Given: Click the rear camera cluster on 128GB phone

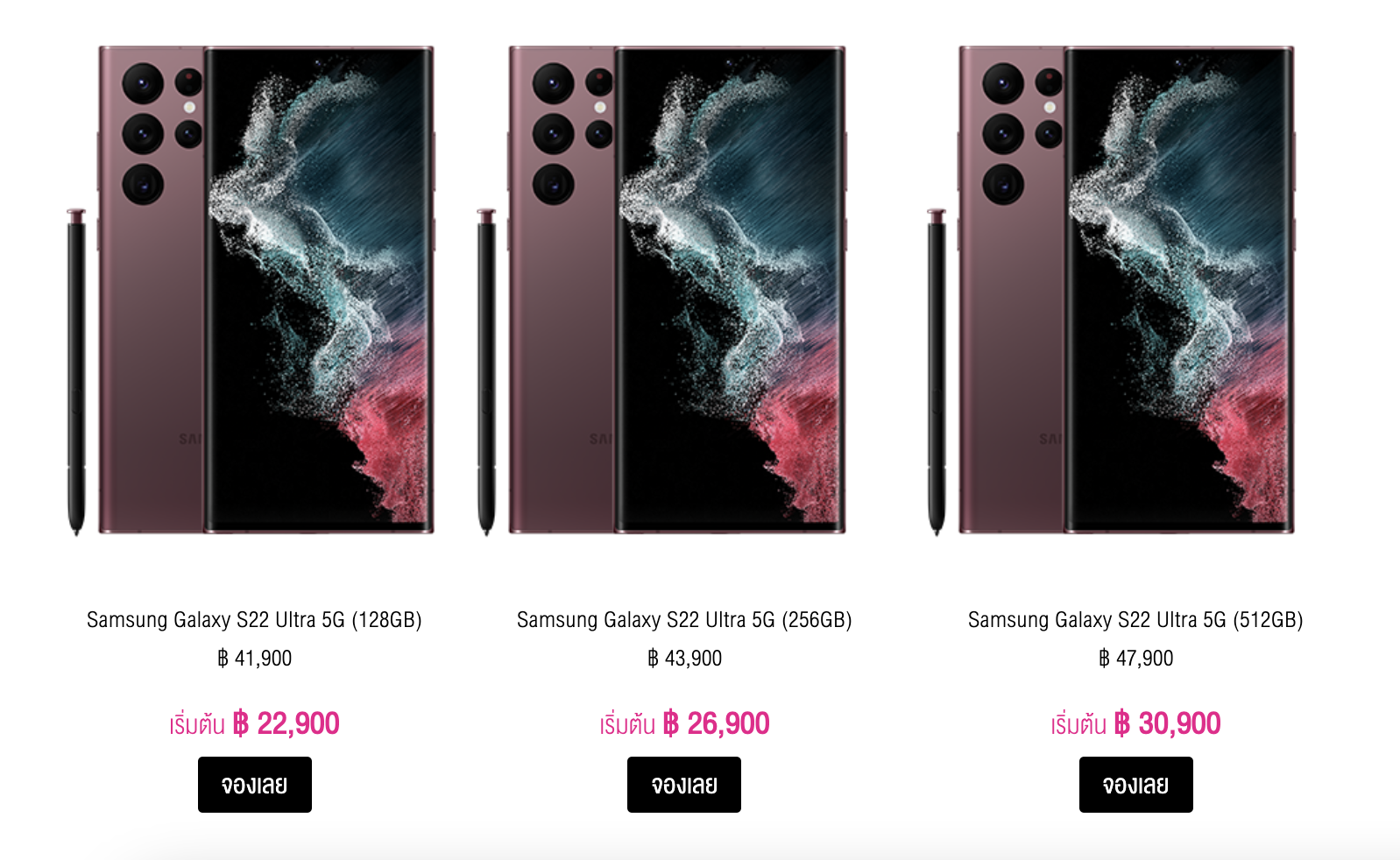Looking at the screenshot, I should (158, 133).
